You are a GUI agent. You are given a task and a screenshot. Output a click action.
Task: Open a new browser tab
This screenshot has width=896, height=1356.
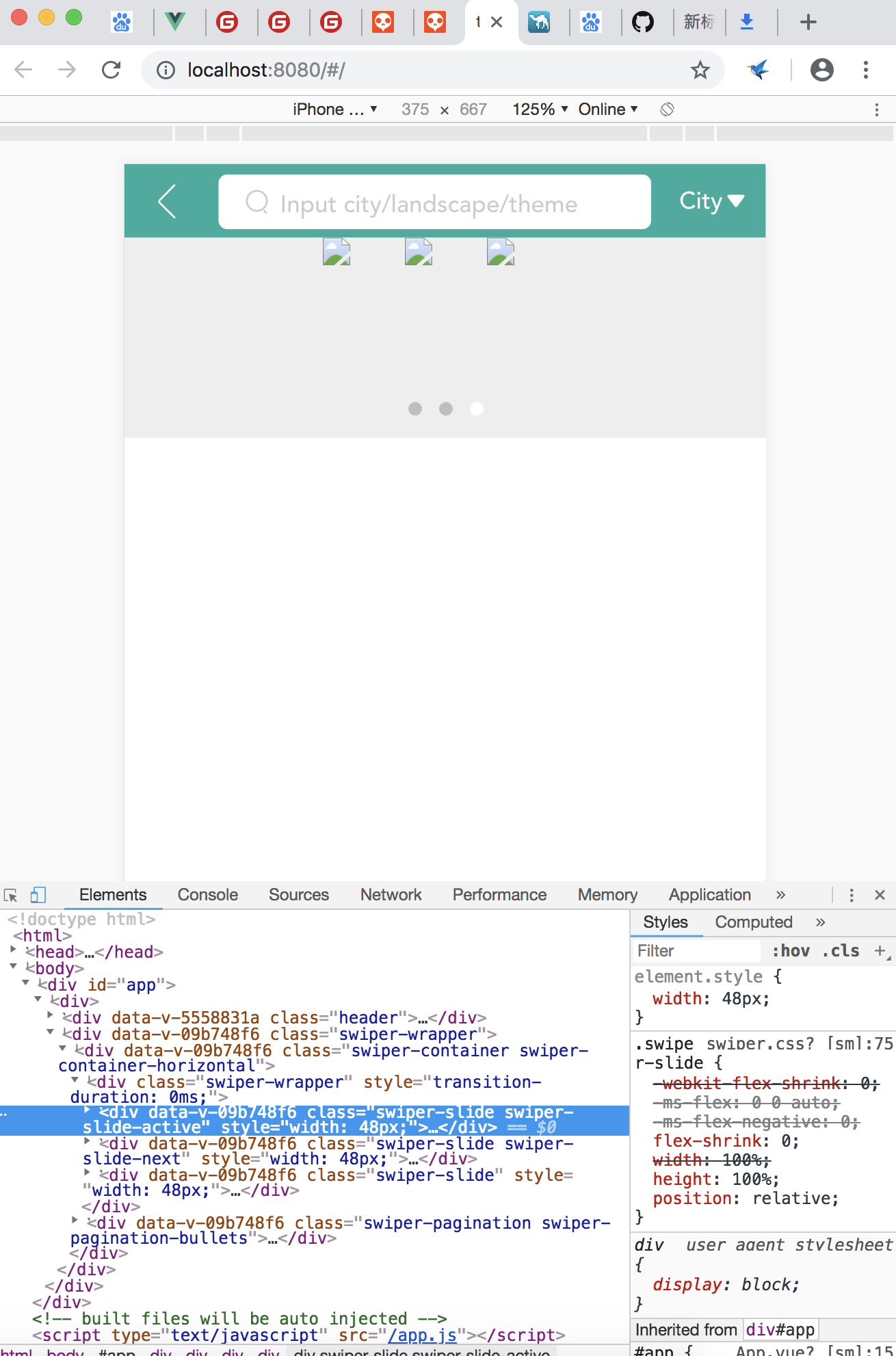click(808, 22)
